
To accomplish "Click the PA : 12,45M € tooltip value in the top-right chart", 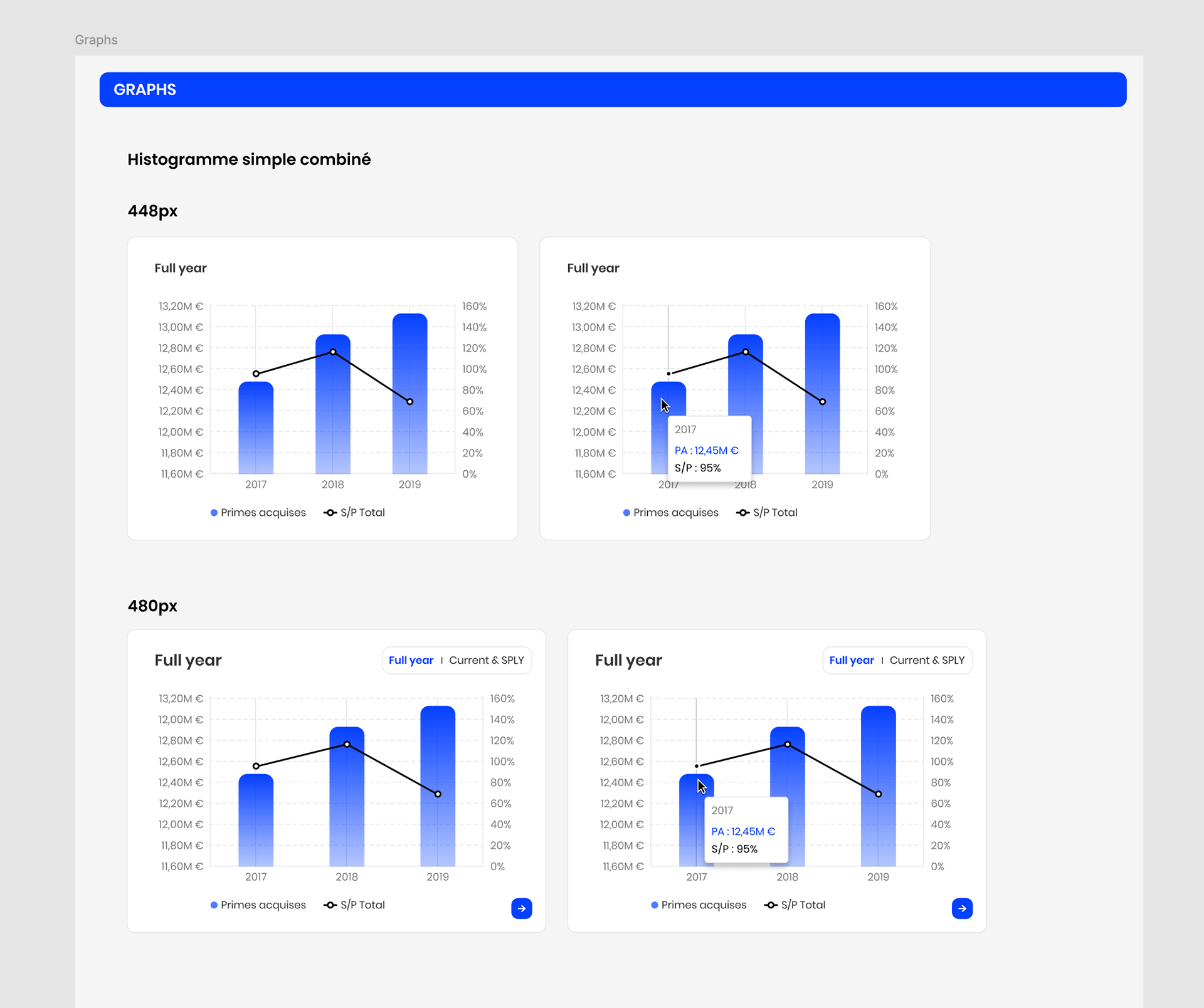I will 706,451.
